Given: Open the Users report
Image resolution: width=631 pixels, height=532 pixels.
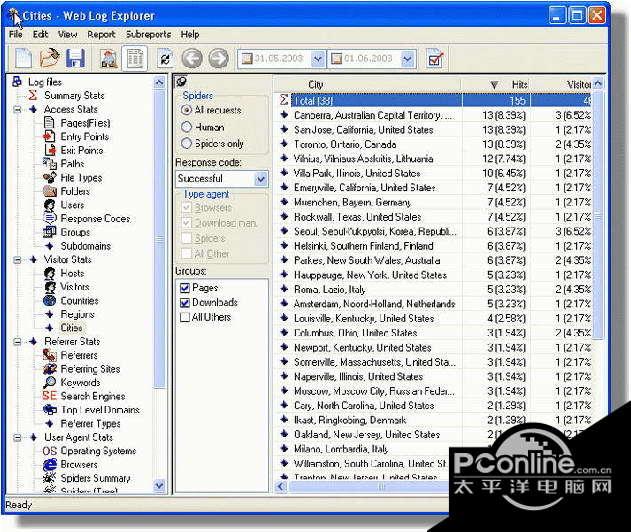Looking at the screenshot, I should pyautogui.click(x=72, y=205).
